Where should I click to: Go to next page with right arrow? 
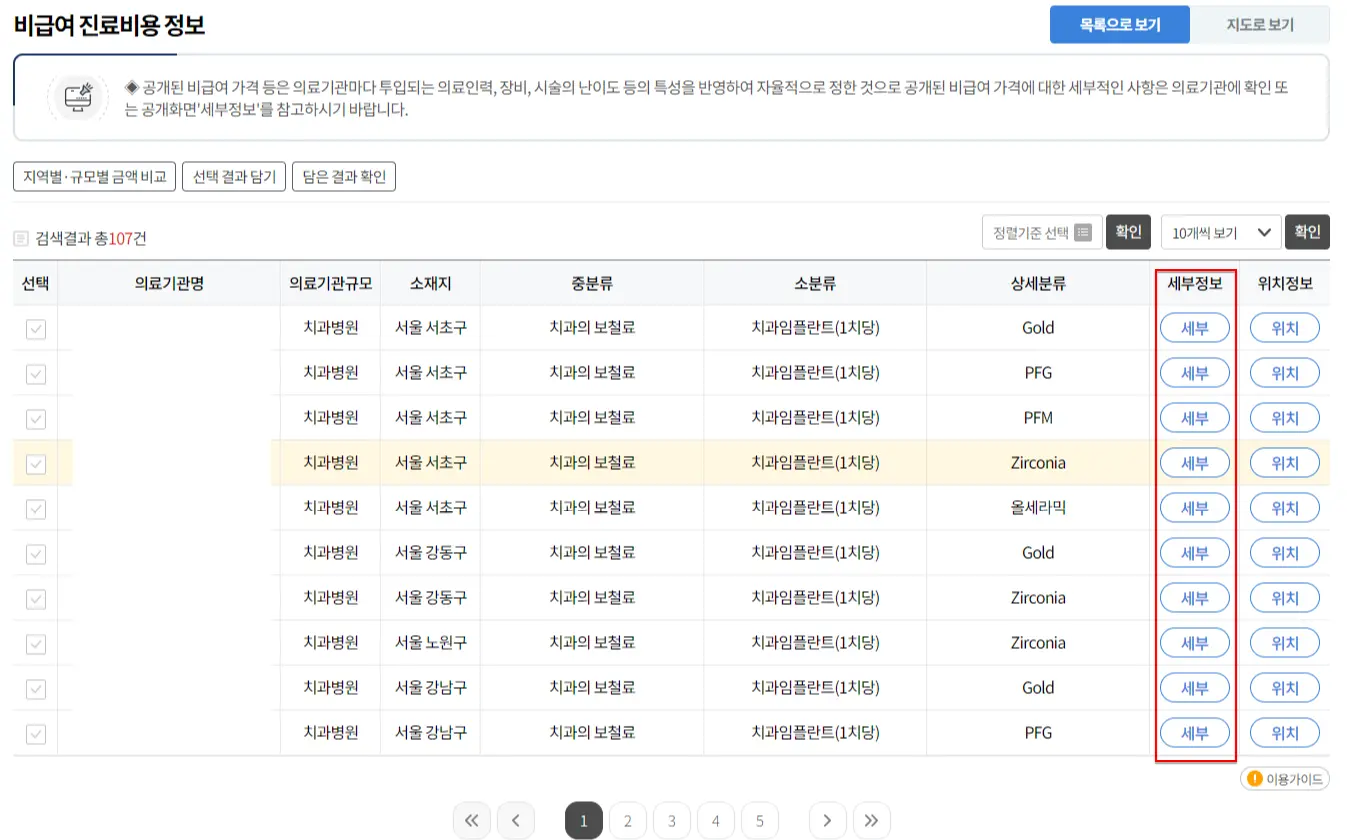(827, 820)
